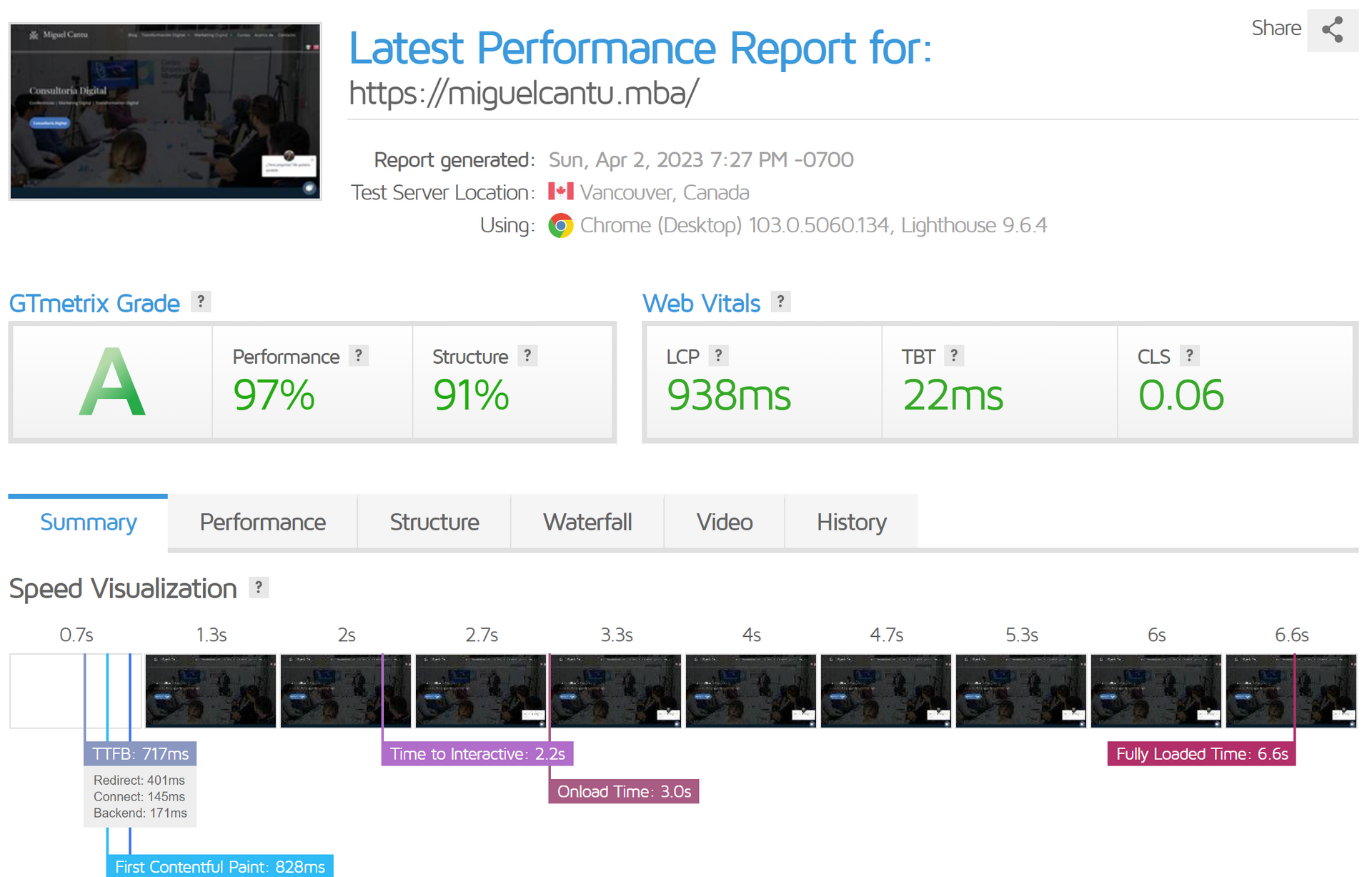Click the First Contentful Paint 828ms marker
The height and width of the screenshot is (877, 1372).
tap(220, 866)
